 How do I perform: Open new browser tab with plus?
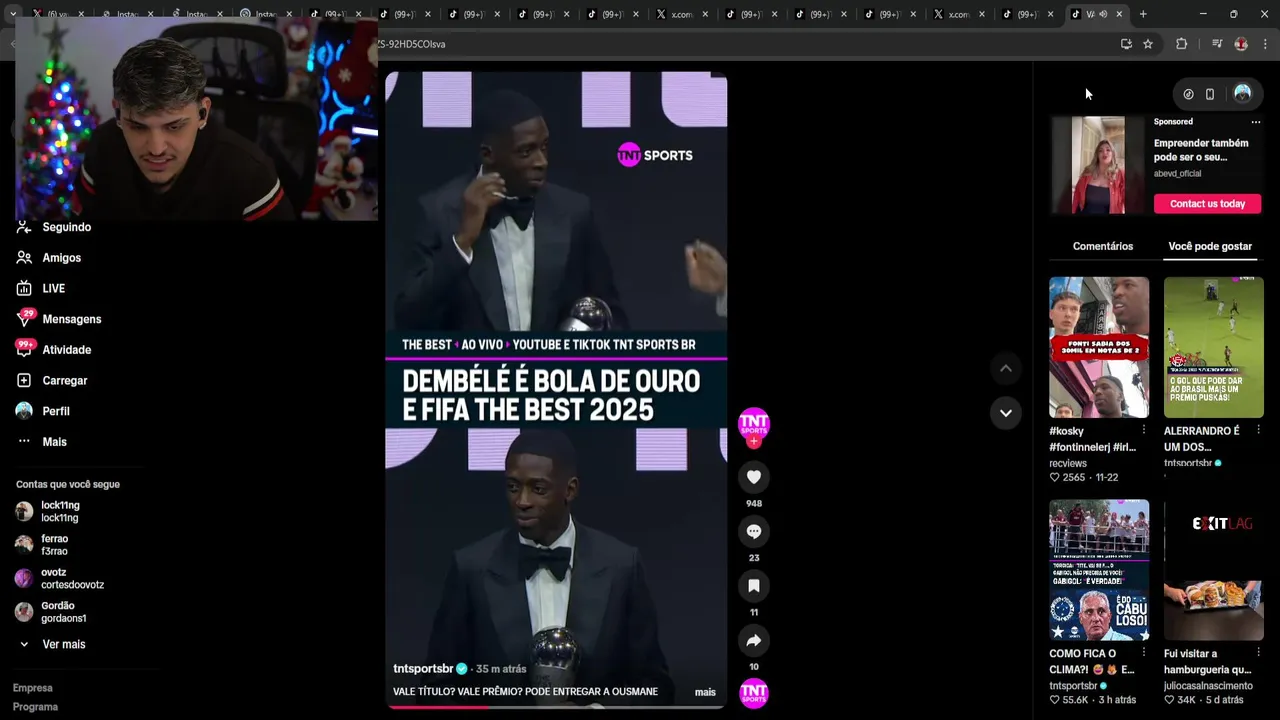point(1143,14)
